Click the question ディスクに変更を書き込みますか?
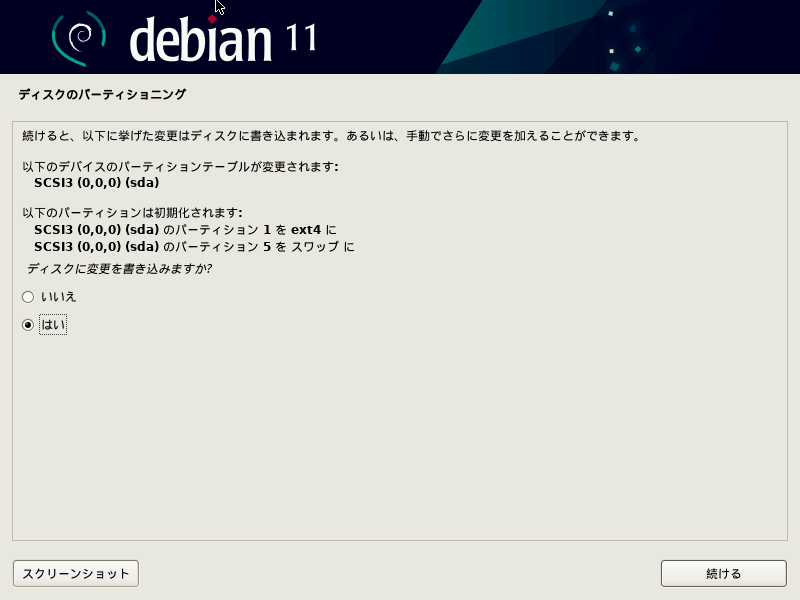Screen dimensions: 800x600 click(119, 268)
